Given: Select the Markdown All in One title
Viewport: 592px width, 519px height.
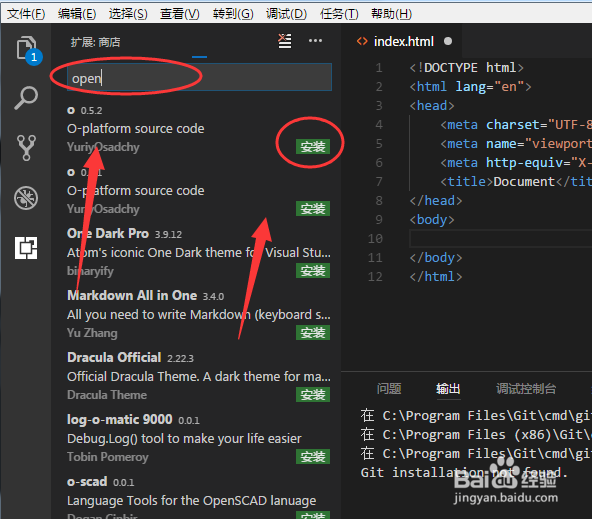Looking at the screenshot, I should click(x=132, y=295).
